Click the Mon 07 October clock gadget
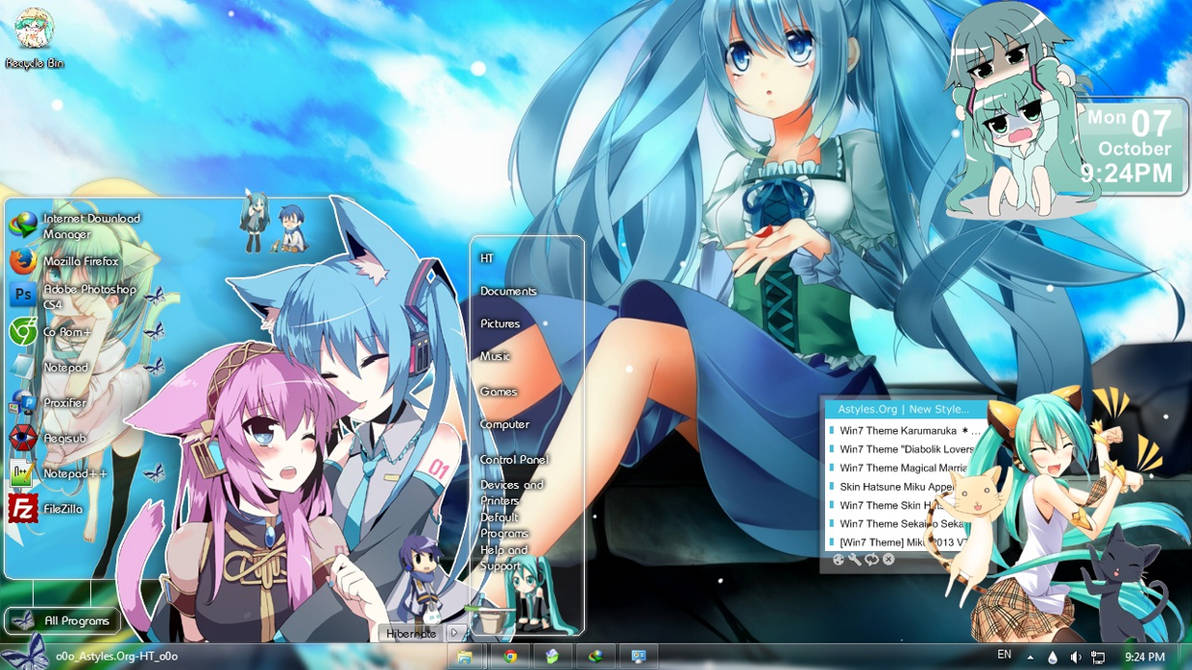 pos(1132,147)
